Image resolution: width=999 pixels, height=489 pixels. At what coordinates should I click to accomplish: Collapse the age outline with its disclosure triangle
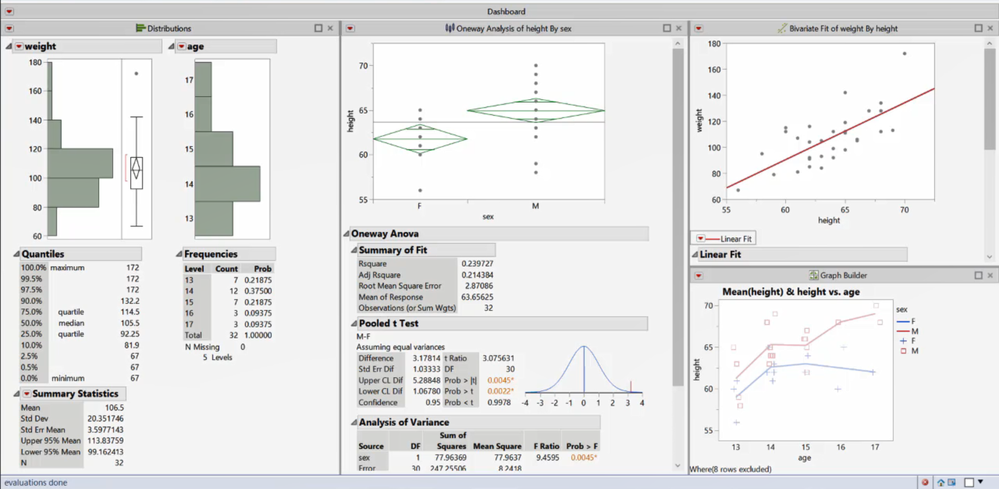point(172,46)
